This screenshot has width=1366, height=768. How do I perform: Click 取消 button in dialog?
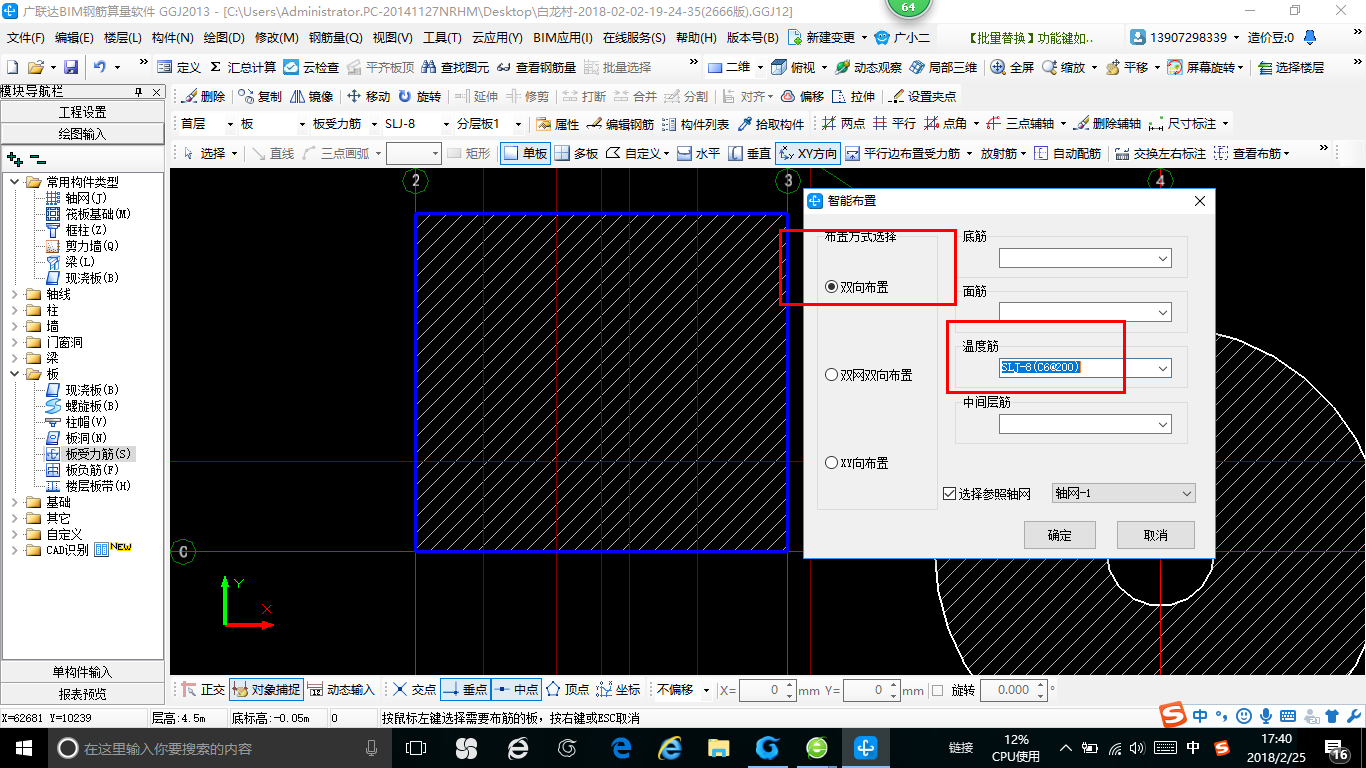click(x=1155, y=535)
